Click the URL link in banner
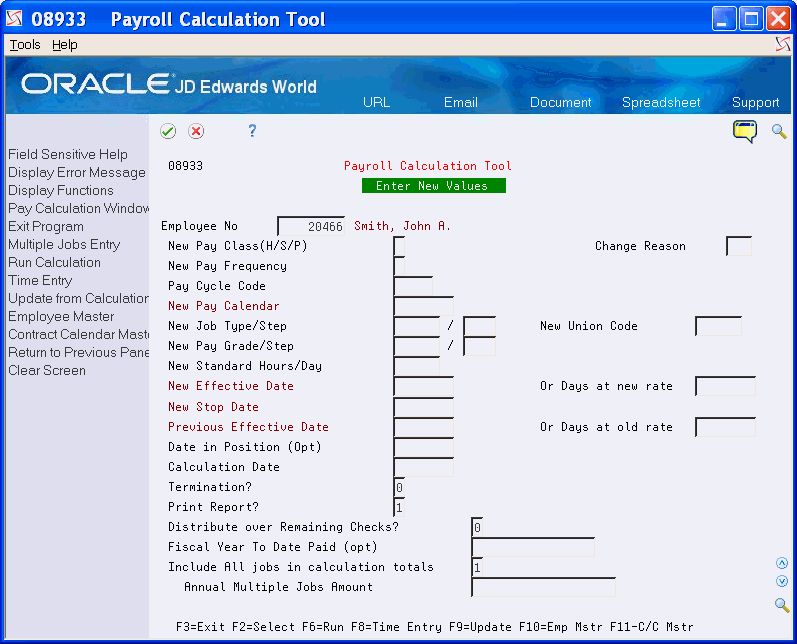Image resolution: width=797 pixels, height=644 pixels. (x=376, y=102)
